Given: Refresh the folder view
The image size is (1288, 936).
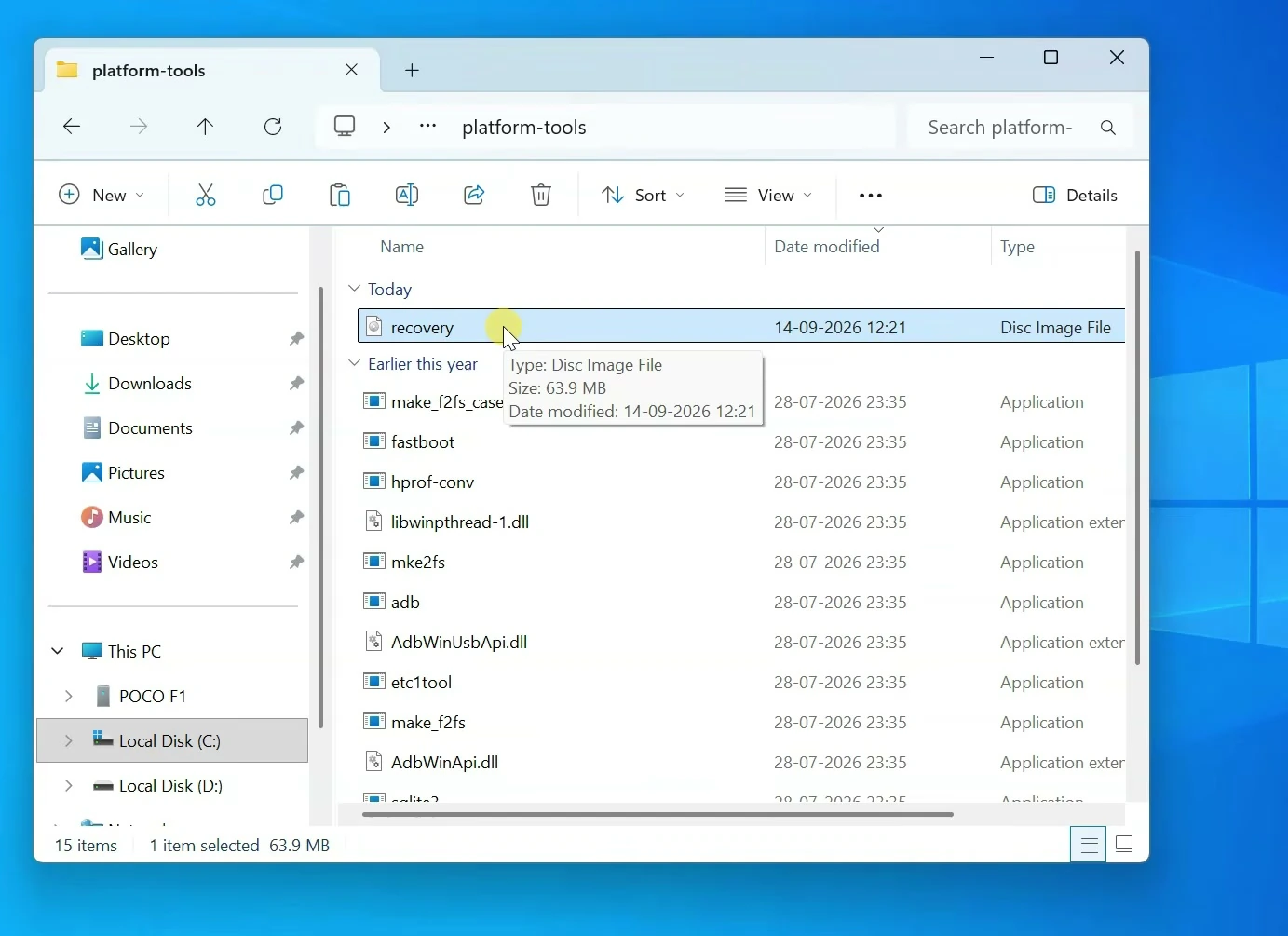Looking at the screenshot, I should coord(273,127).
